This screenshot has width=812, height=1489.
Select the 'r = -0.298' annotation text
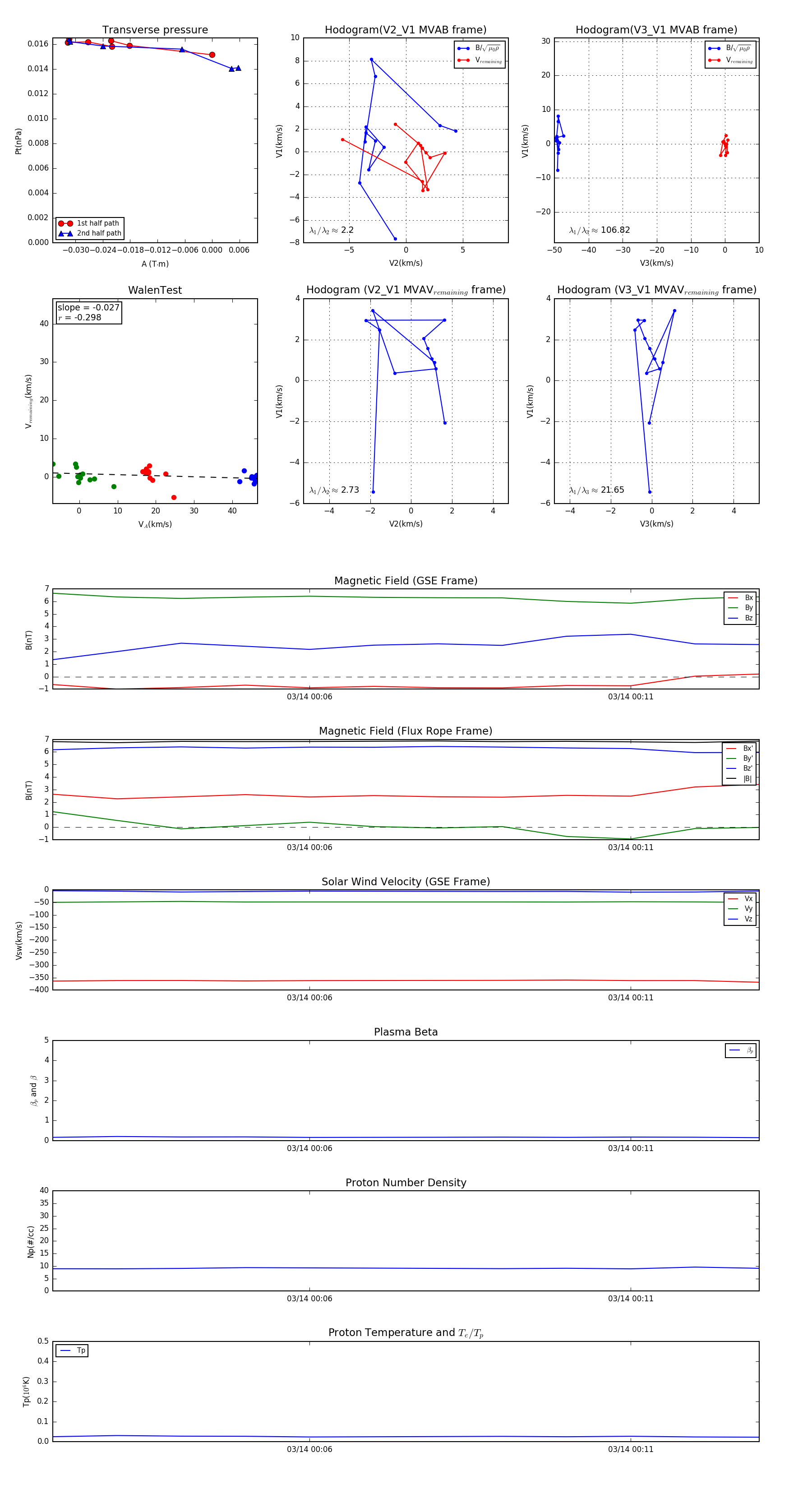click(x=79, y=317)
